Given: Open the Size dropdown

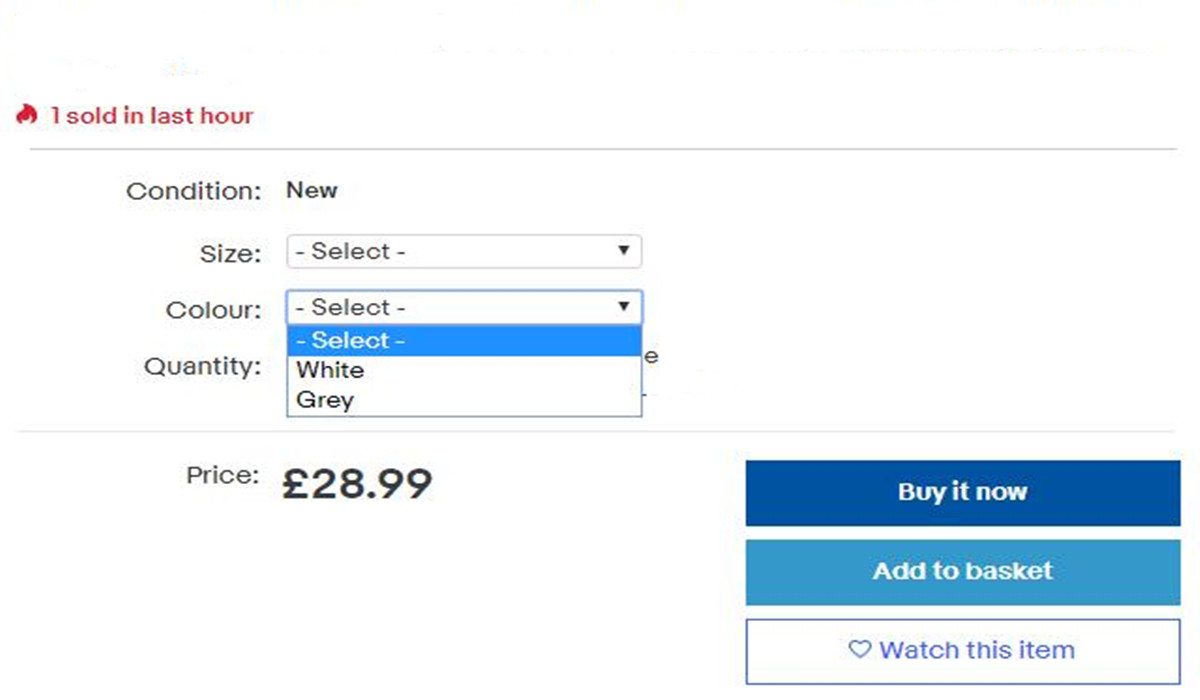Looking at the screenshot, I should [x=463, y=252].
